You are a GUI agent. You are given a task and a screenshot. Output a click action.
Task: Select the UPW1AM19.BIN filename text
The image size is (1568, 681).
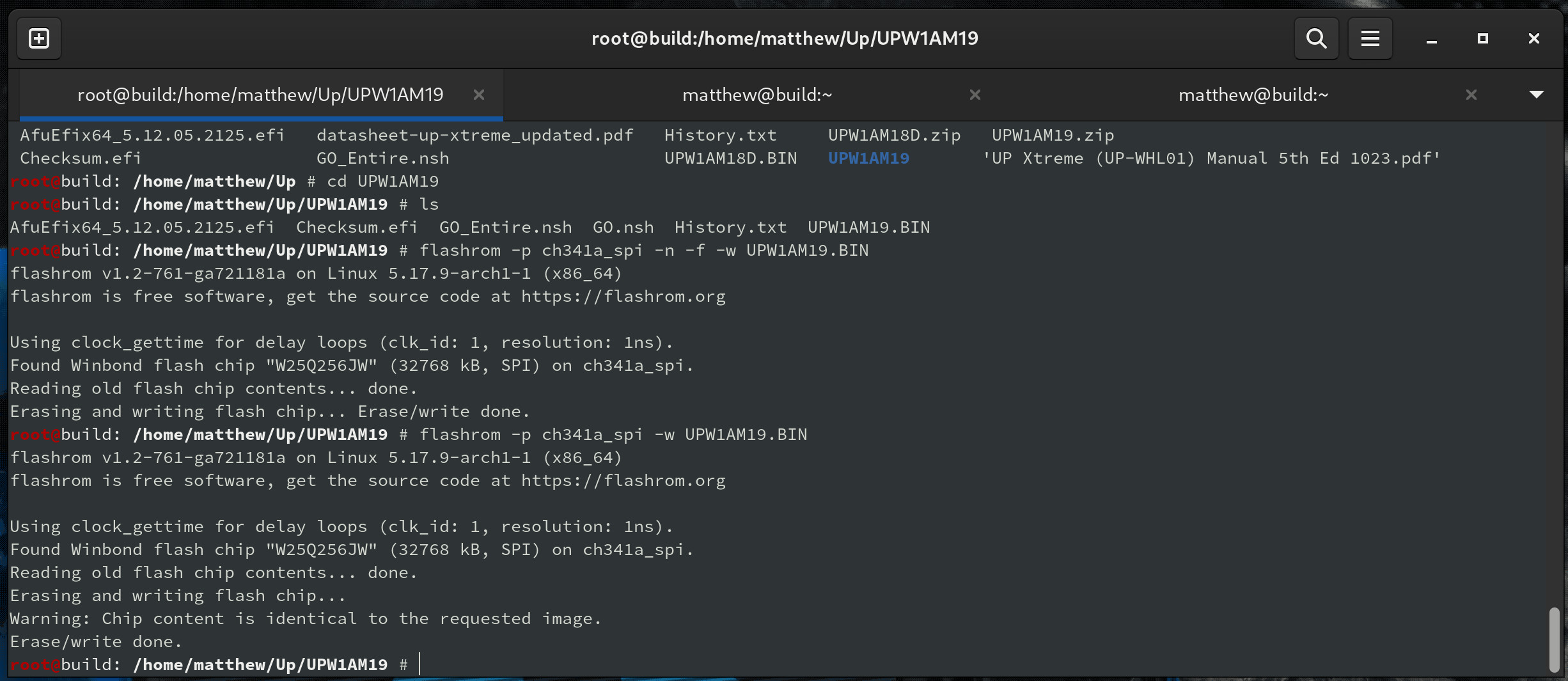pyautogui.click(x=868, y=227)
